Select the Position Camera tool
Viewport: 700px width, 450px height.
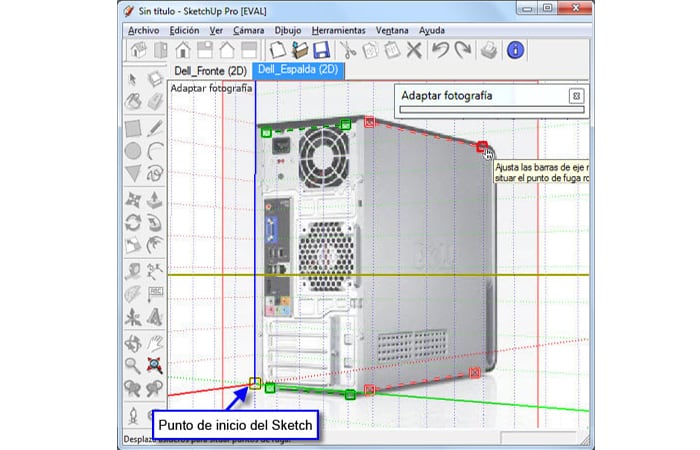pyautogui.click(x=133, y=415)
